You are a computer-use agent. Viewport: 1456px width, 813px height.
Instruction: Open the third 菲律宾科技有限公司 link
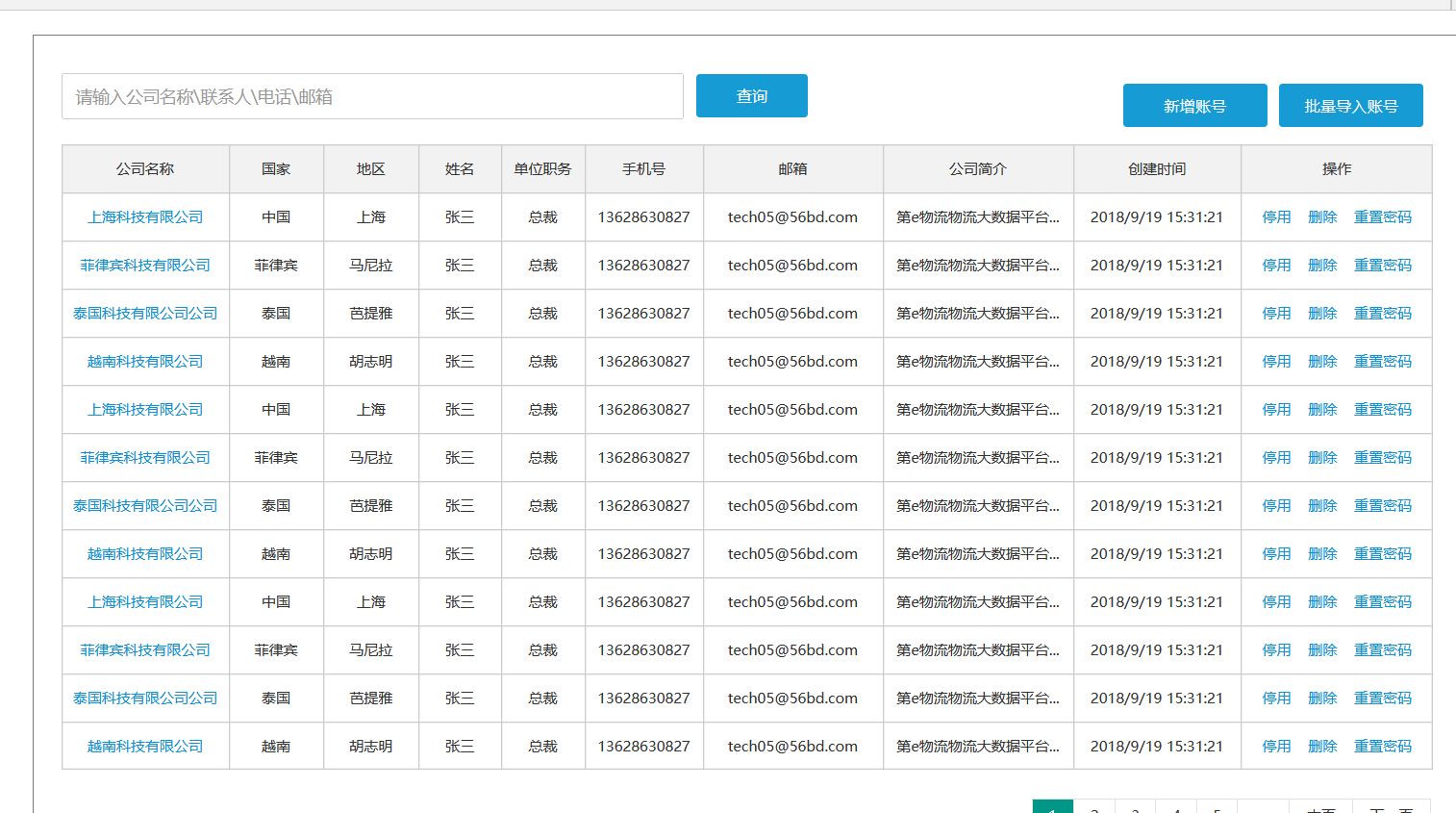pos(145,650)
